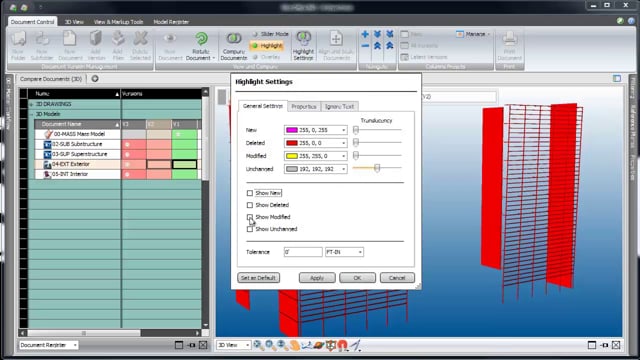Switch to the 3D View ribbon tab
The width and height of the screenshot is (640, 360).
pyautogui.click(x=74, y=22)
